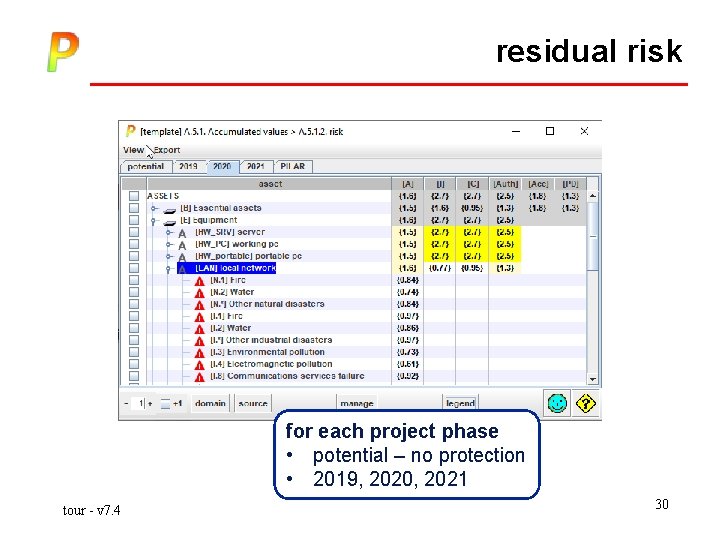The image size is (720, 540).
Task: Open the Export menu
Action: coord(167,150)
